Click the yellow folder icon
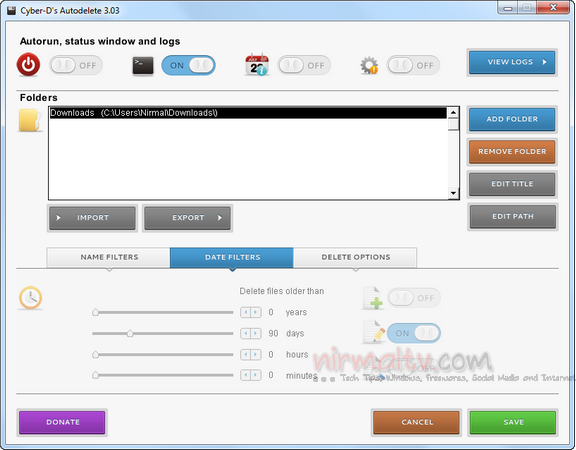The image size is (576, 450). tap(29, 120)
